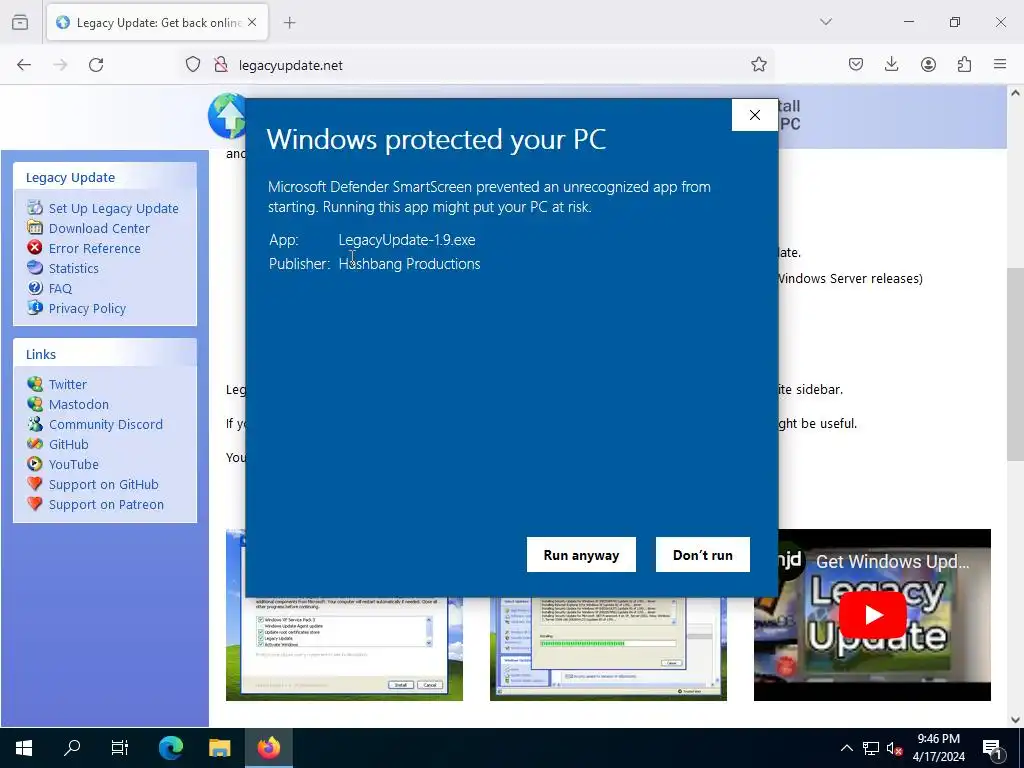The height and width of the screenshot is (768, 1024).
Task: Open clock showing 9:46 PM
Action: tap(938, 748)
